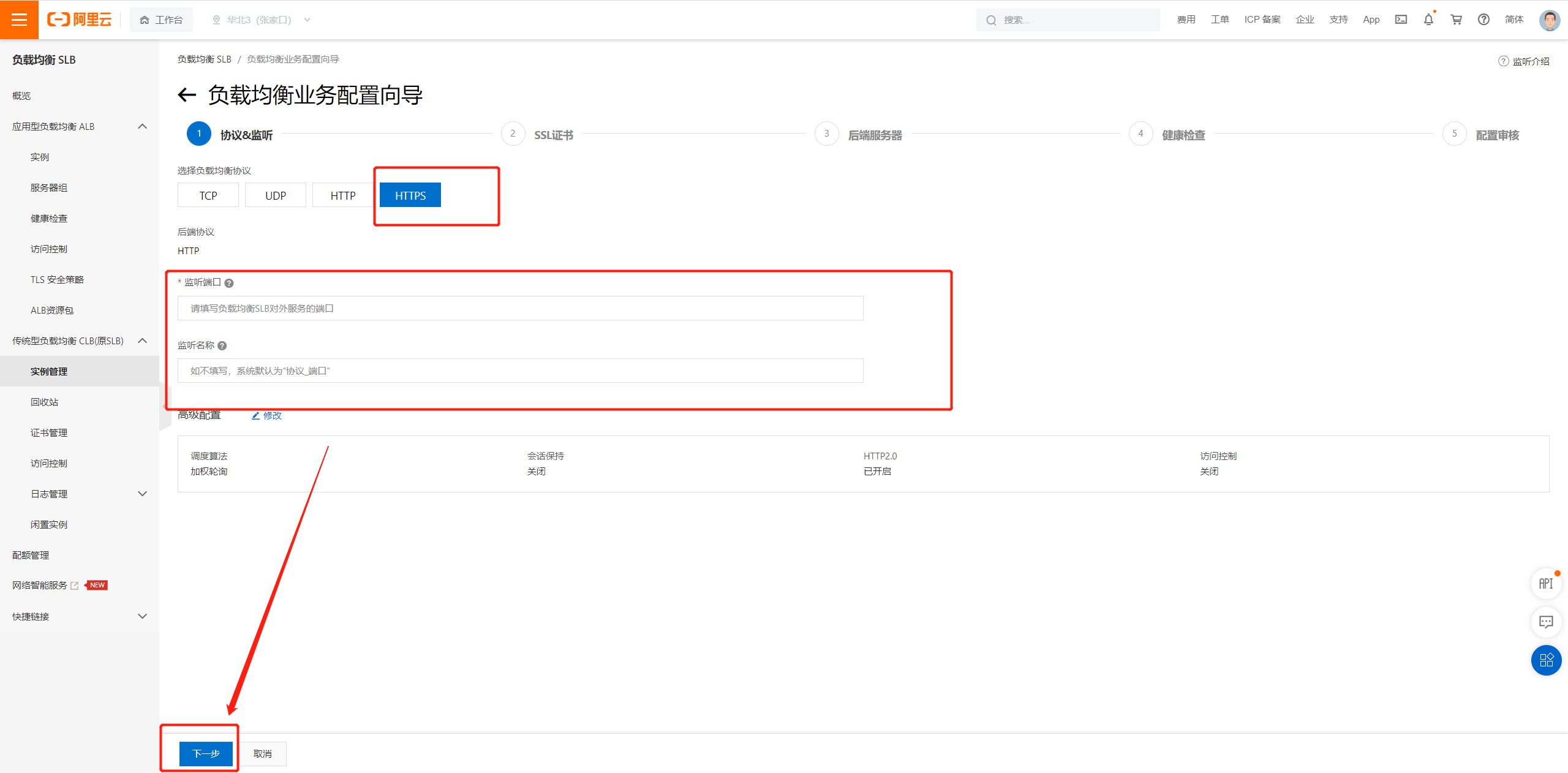
Task: Open the Cloud Shell terminal icon
Action: pyautogui.click(x=1401, y=20)
